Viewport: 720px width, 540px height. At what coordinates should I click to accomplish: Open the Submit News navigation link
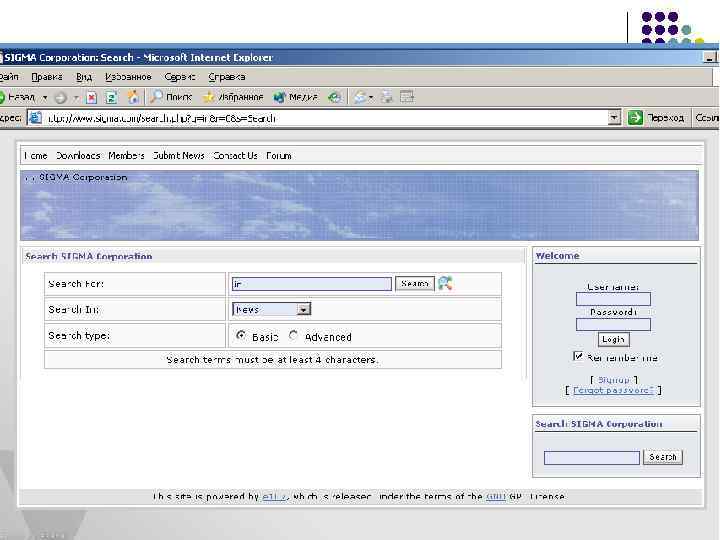coord(179,156)
